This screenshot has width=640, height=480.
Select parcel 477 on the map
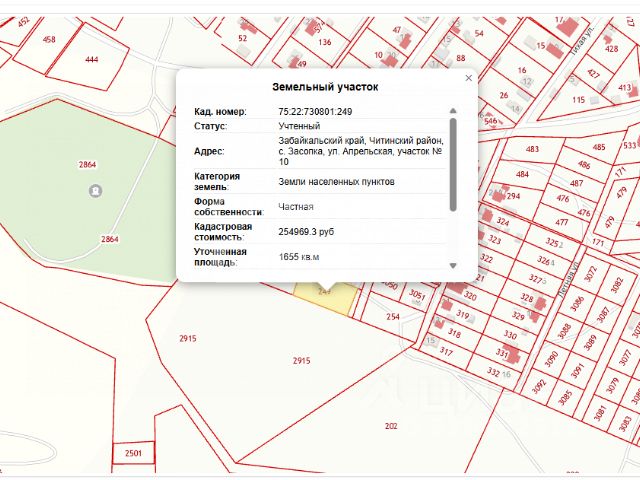(x=562, y=222)
